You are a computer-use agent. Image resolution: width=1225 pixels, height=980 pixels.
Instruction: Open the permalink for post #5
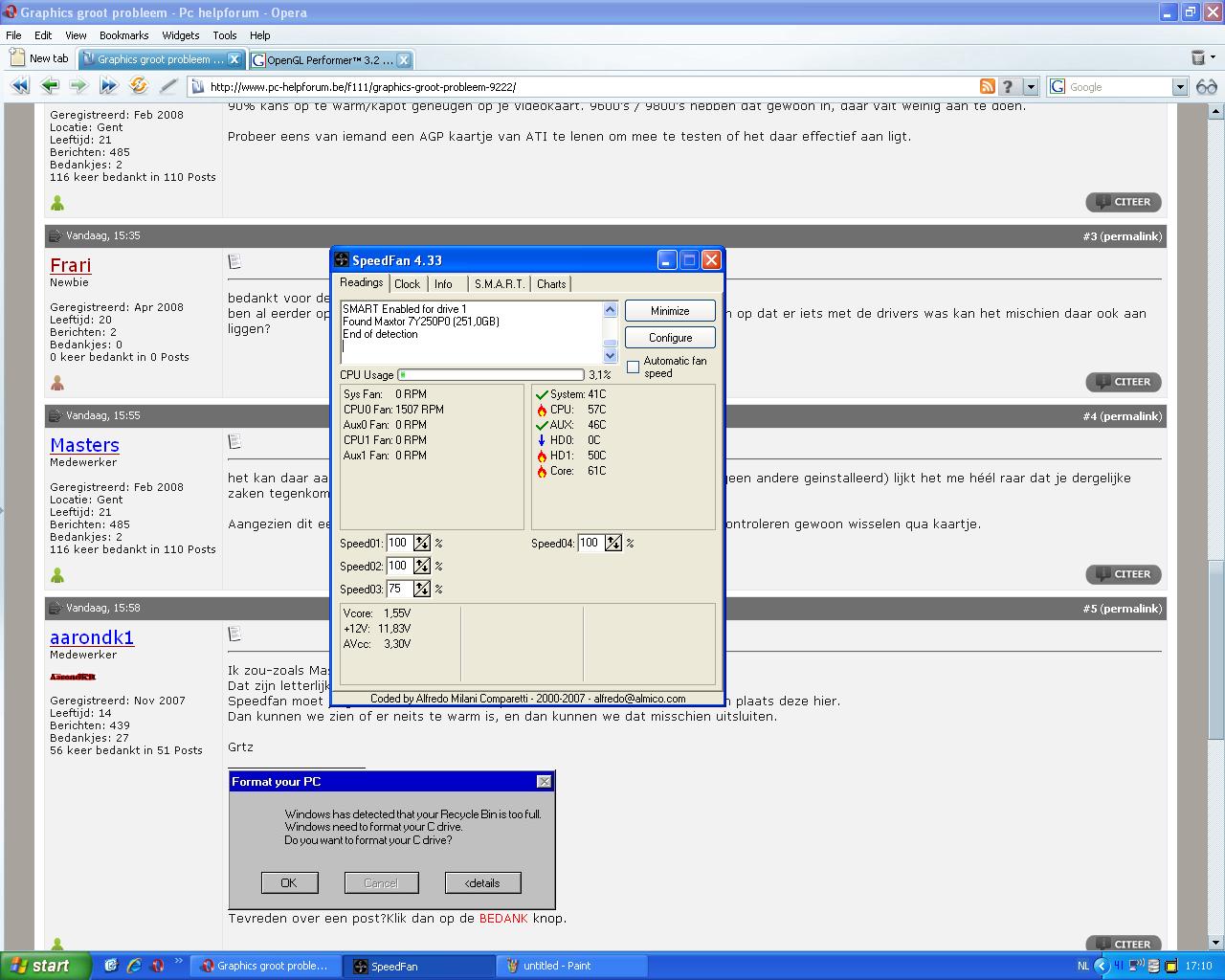(1130, 609)
